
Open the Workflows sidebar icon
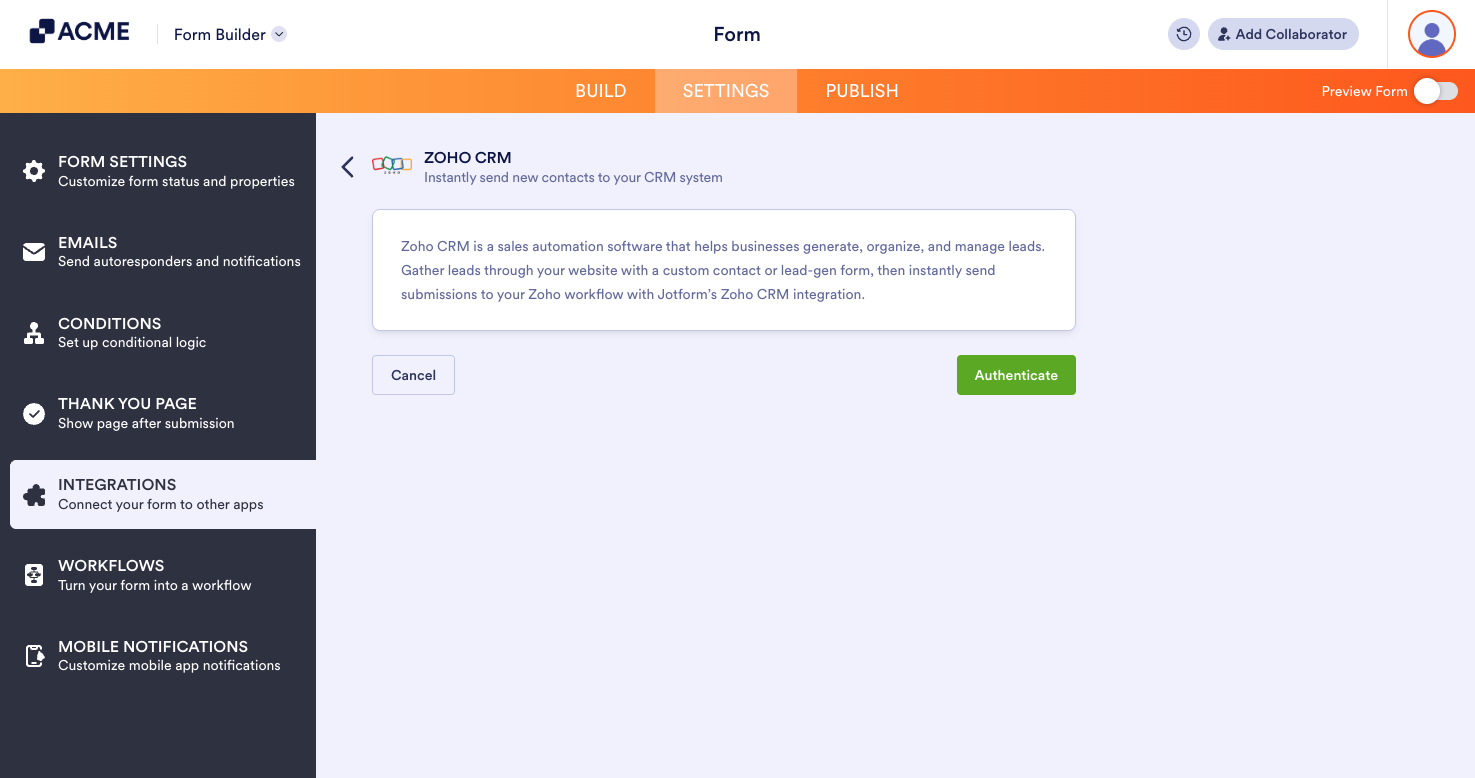tap(36, 574)
